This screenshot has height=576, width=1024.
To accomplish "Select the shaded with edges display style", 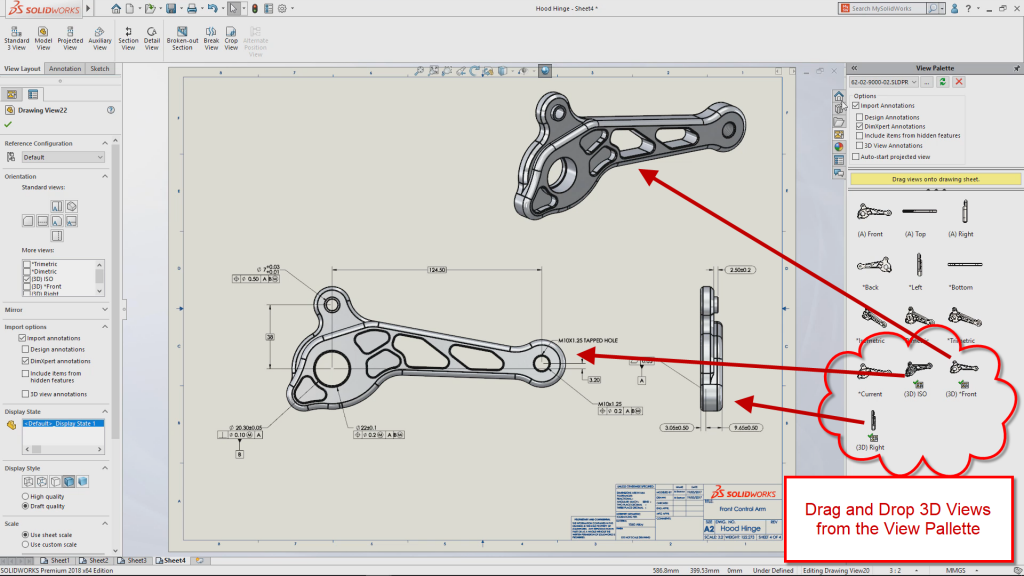I will tap(69, 482).
